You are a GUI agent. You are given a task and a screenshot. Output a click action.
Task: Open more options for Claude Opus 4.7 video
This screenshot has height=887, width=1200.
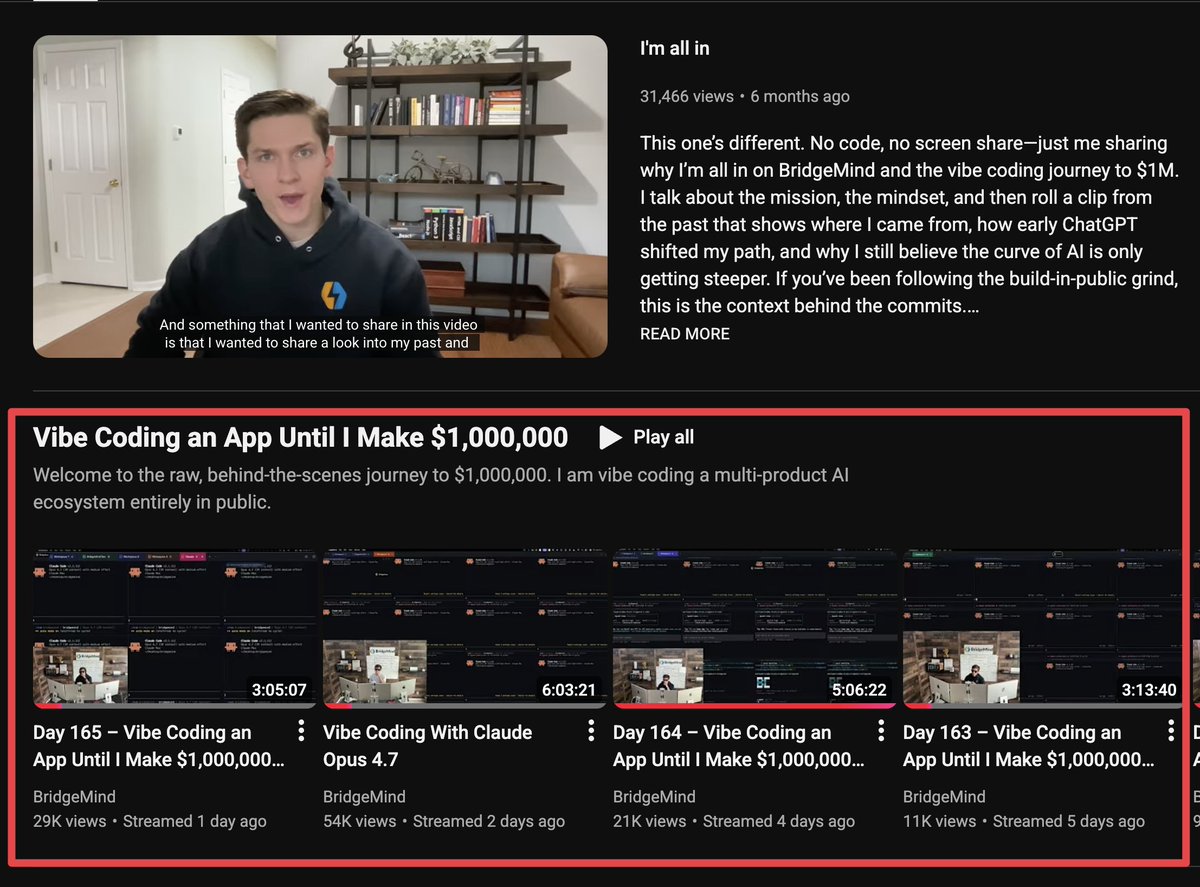(x=591, y=732)
